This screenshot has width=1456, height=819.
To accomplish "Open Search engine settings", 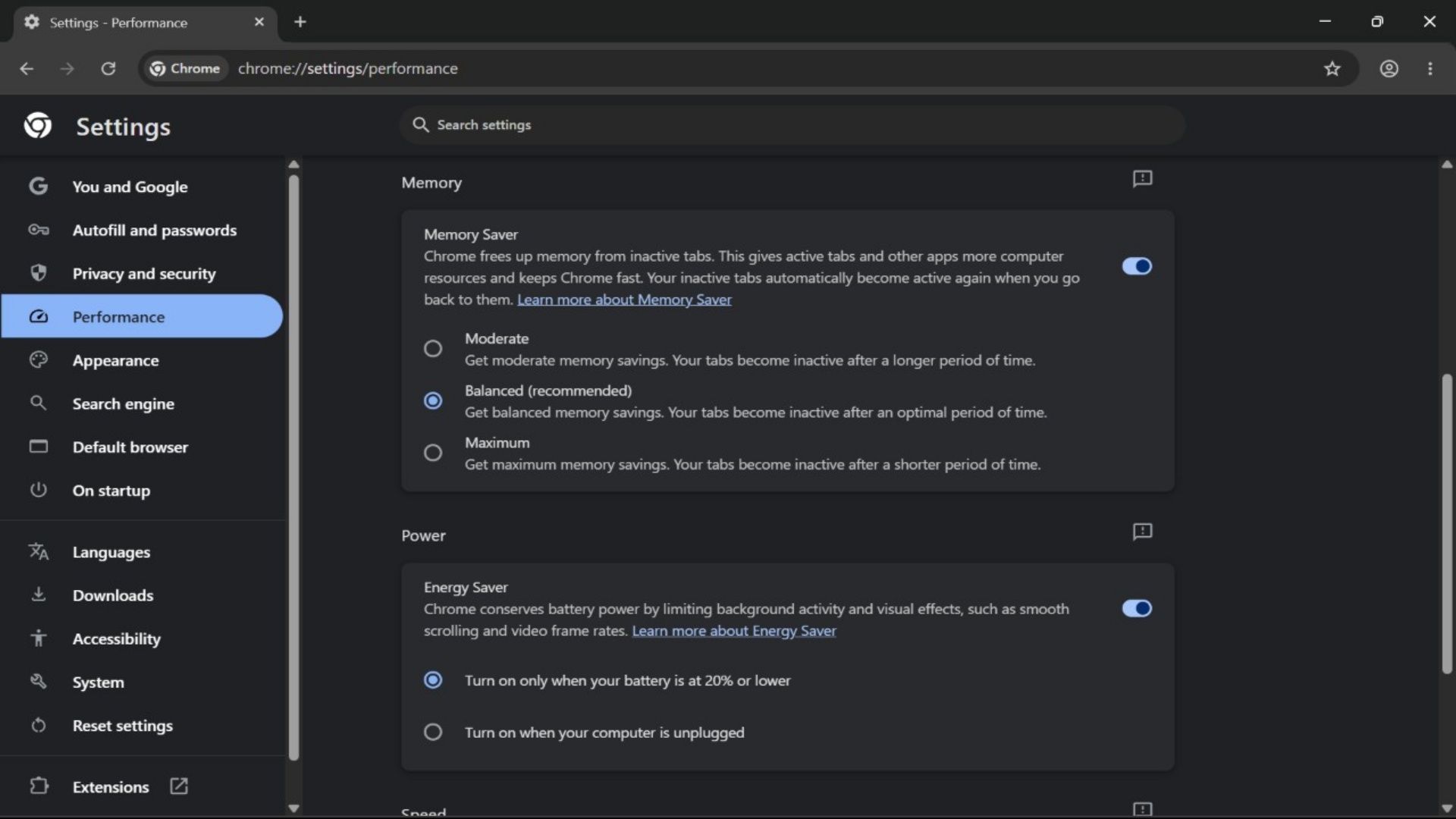I will pos(142,403).
